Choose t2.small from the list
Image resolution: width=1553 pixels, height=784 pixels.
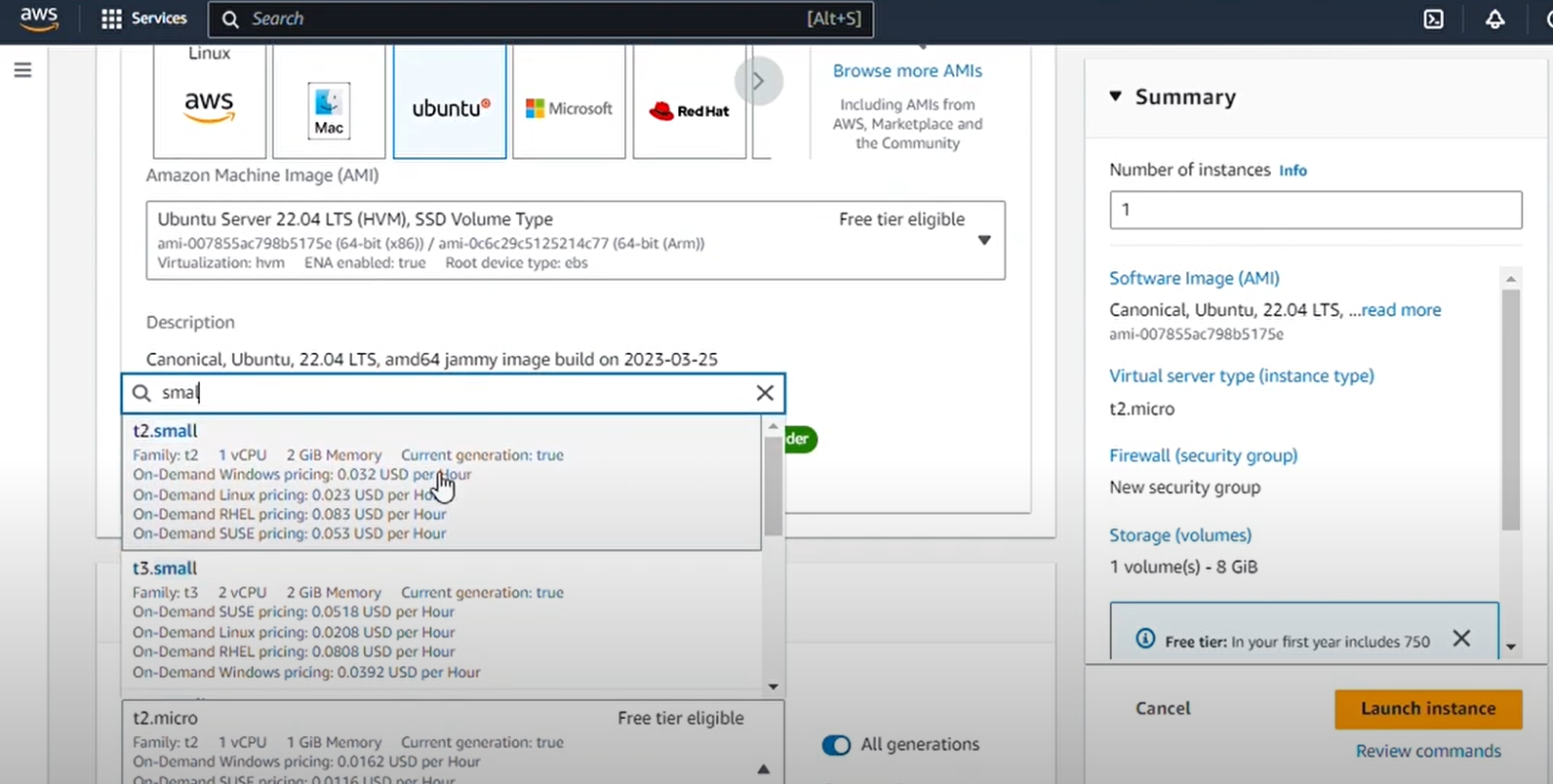point(166,431)
